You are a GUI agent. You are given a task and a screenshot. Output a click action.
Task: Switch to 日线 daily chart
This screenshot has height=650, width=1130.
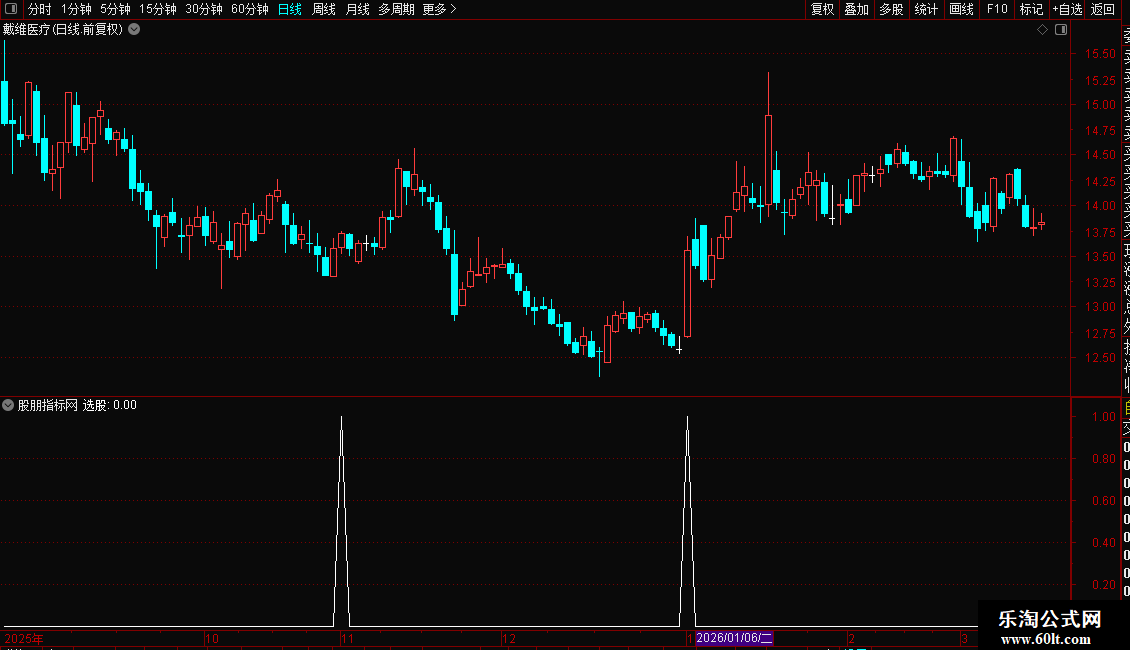point(290,9)
